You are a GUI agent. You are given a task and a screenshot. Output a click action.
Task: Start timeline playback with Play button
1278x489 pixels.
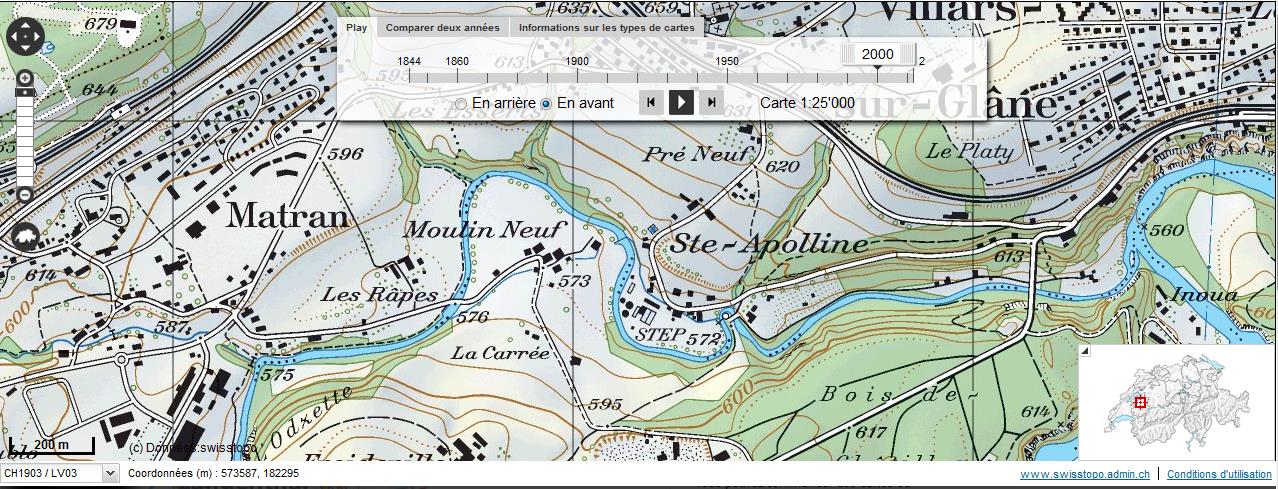point(681,102)
